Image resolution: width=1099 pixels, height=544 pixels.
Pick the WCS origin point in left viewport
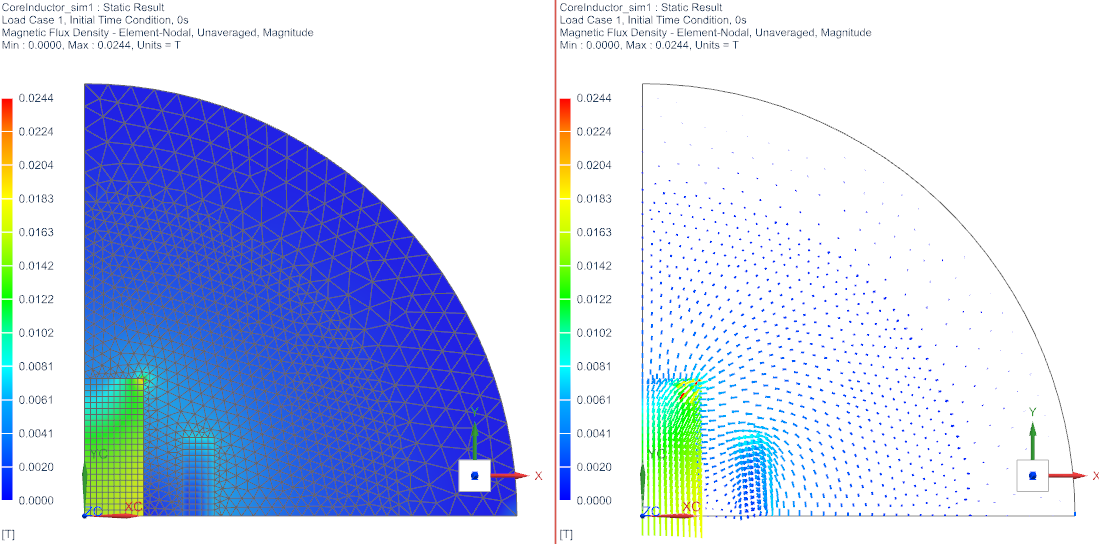[84, 515]
